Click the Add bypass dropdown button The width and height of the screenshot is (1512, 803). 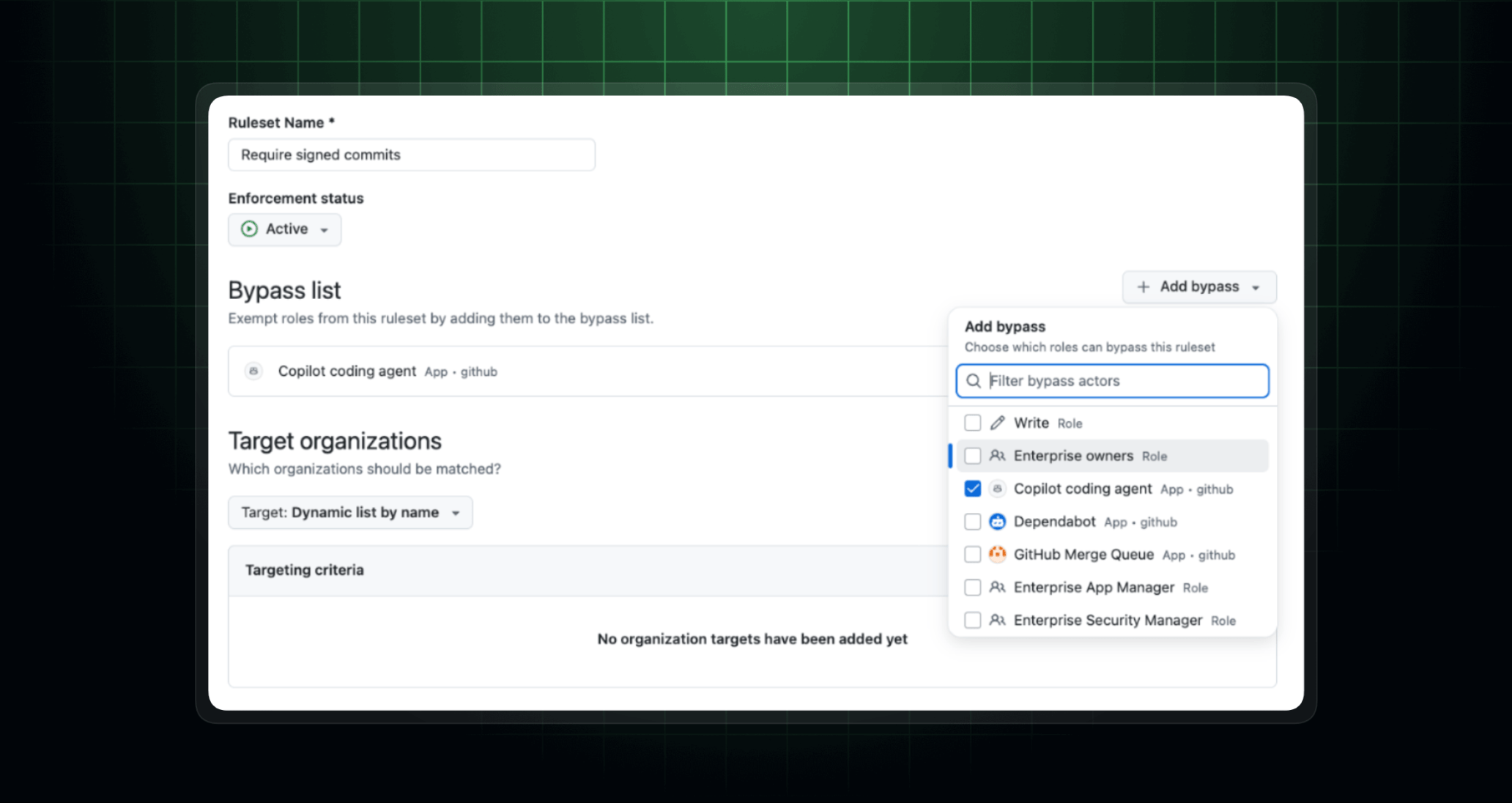(x=1198, y=287)
